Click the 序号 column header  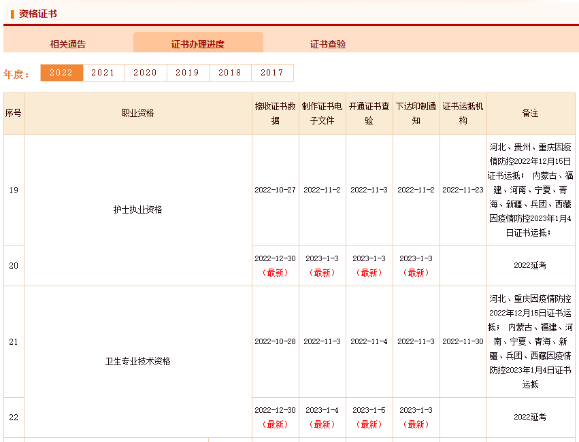(14, 113)
